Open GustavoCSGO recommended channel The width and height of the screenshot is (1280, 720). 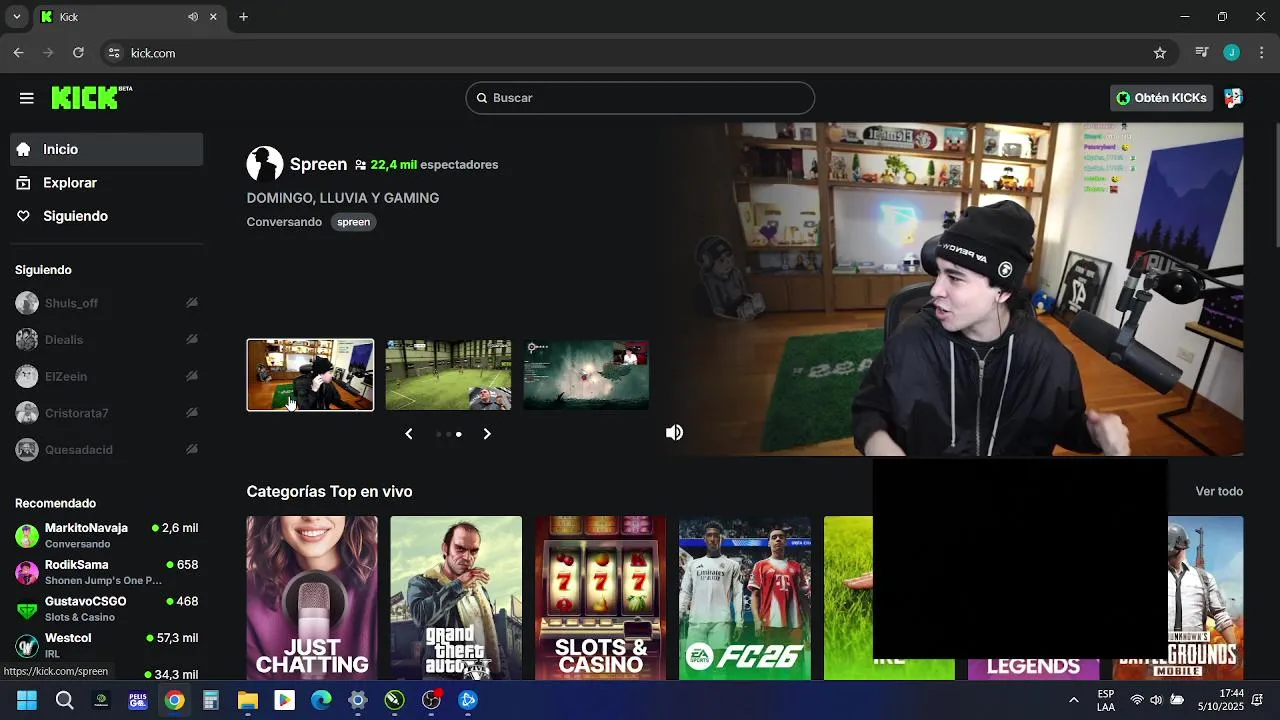pyautogui.click(x=107, y=609)
